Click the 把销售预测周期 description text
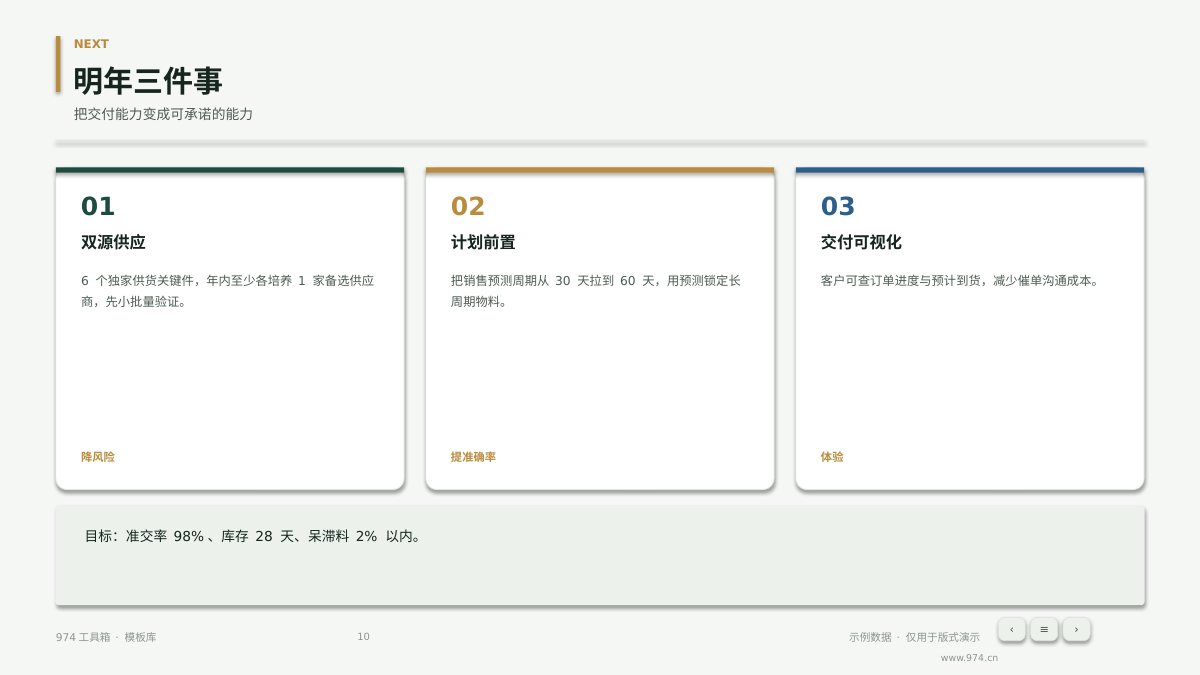The image size is (1200, 675). (596, 291)
